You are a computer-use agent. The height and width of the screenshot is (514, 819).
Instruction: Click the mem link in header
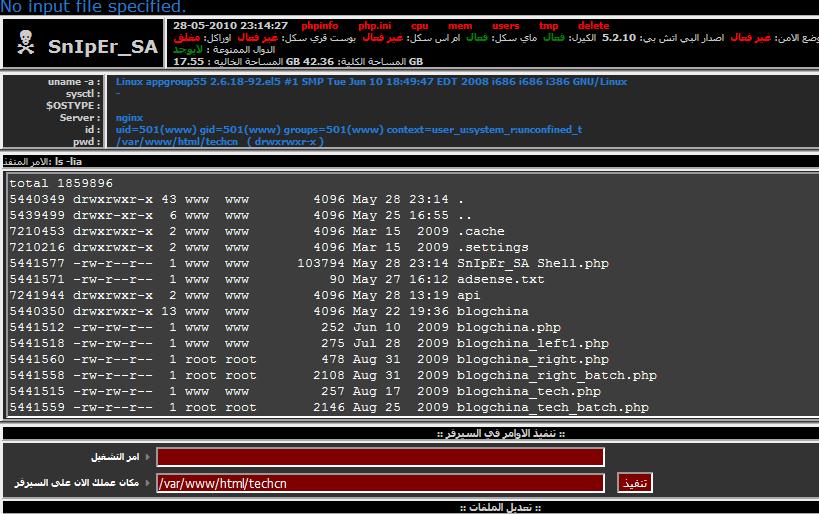pos(460,25)
